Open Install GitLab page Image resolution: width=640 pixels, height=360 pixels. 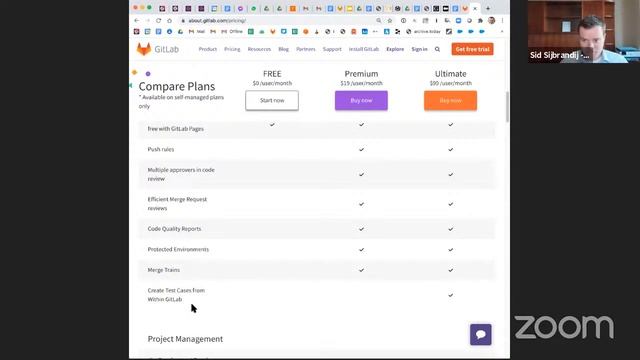pos(364,49)
